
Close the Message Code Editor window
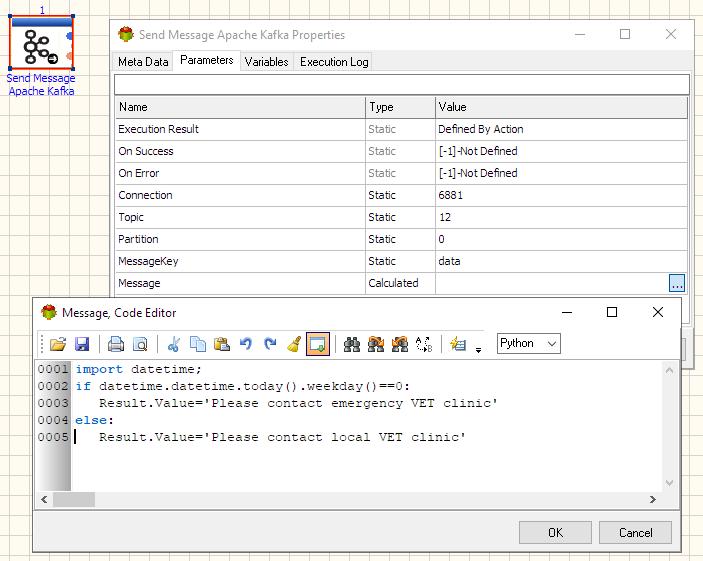[658, 312]
